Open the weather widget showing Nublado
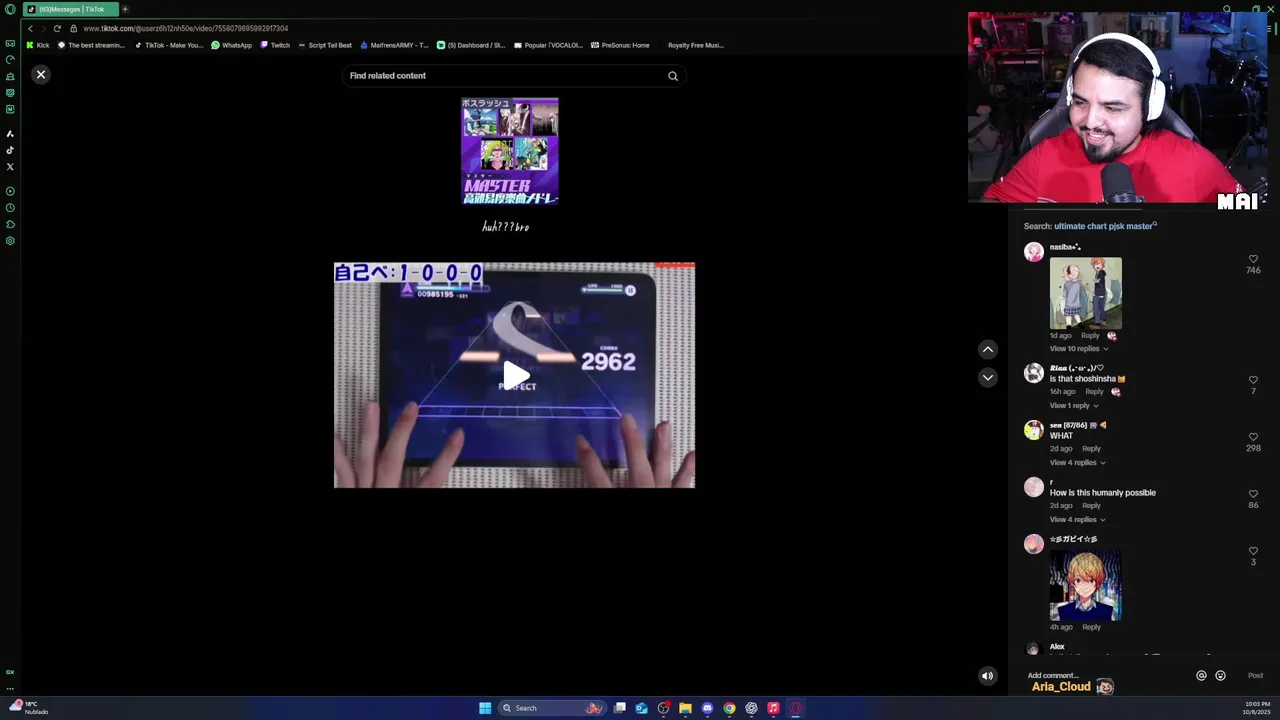Image resolution: width=1280 pixels, height=720 pixels. click(x=28, y=708)
